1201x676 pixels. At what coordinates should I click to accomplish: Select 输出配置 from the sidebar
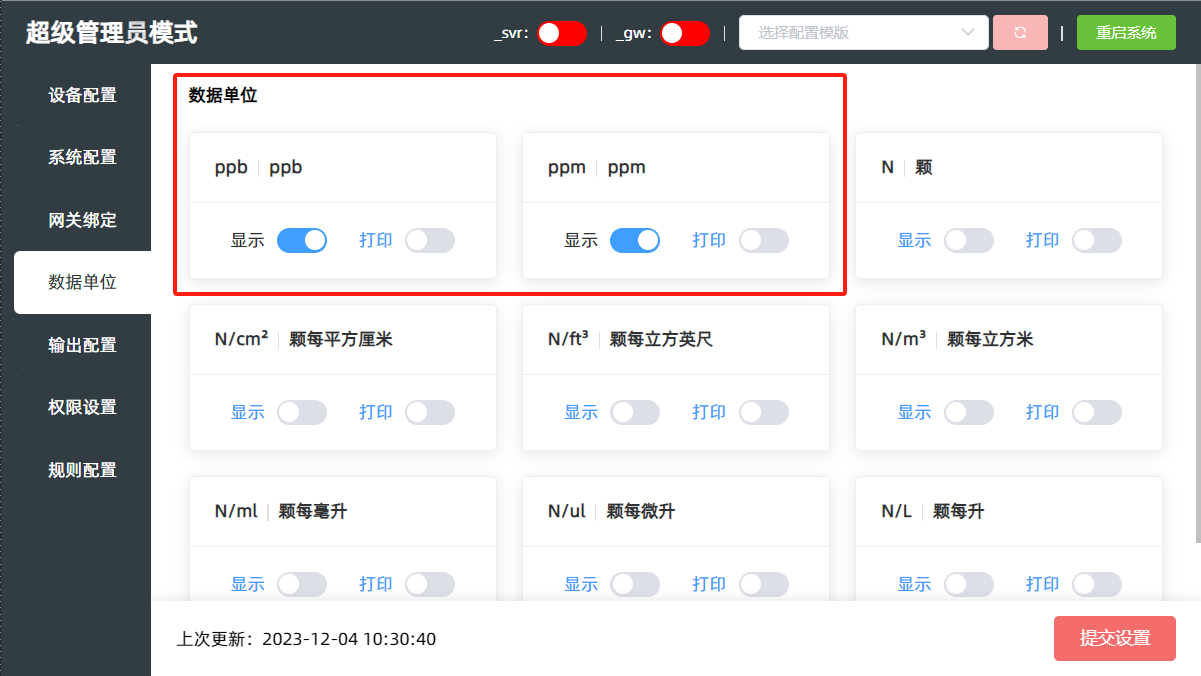pos(82,345)
